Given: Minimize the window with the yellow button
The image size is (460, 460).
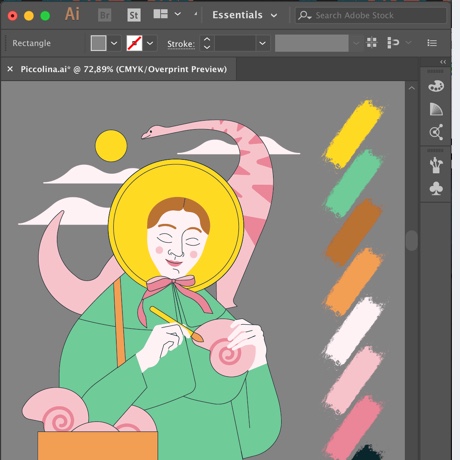Looking at the screenshot, I should click(29, 16).
